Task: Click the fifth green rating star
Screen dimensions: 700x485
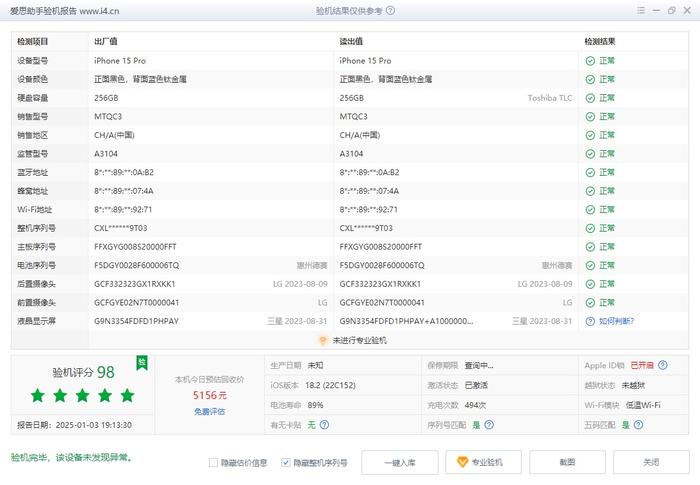Action: click(127, 395)
